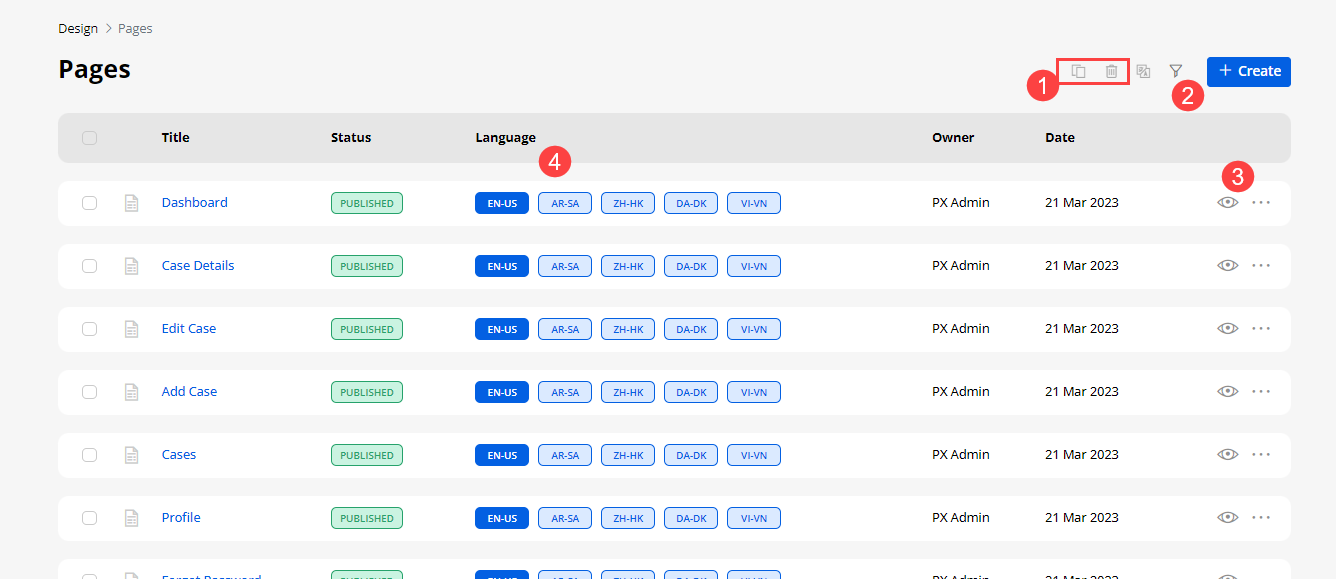The image size is (1336, 579).
Task: Open three-dot menu for Add Case row
Action: [1261, 391]
